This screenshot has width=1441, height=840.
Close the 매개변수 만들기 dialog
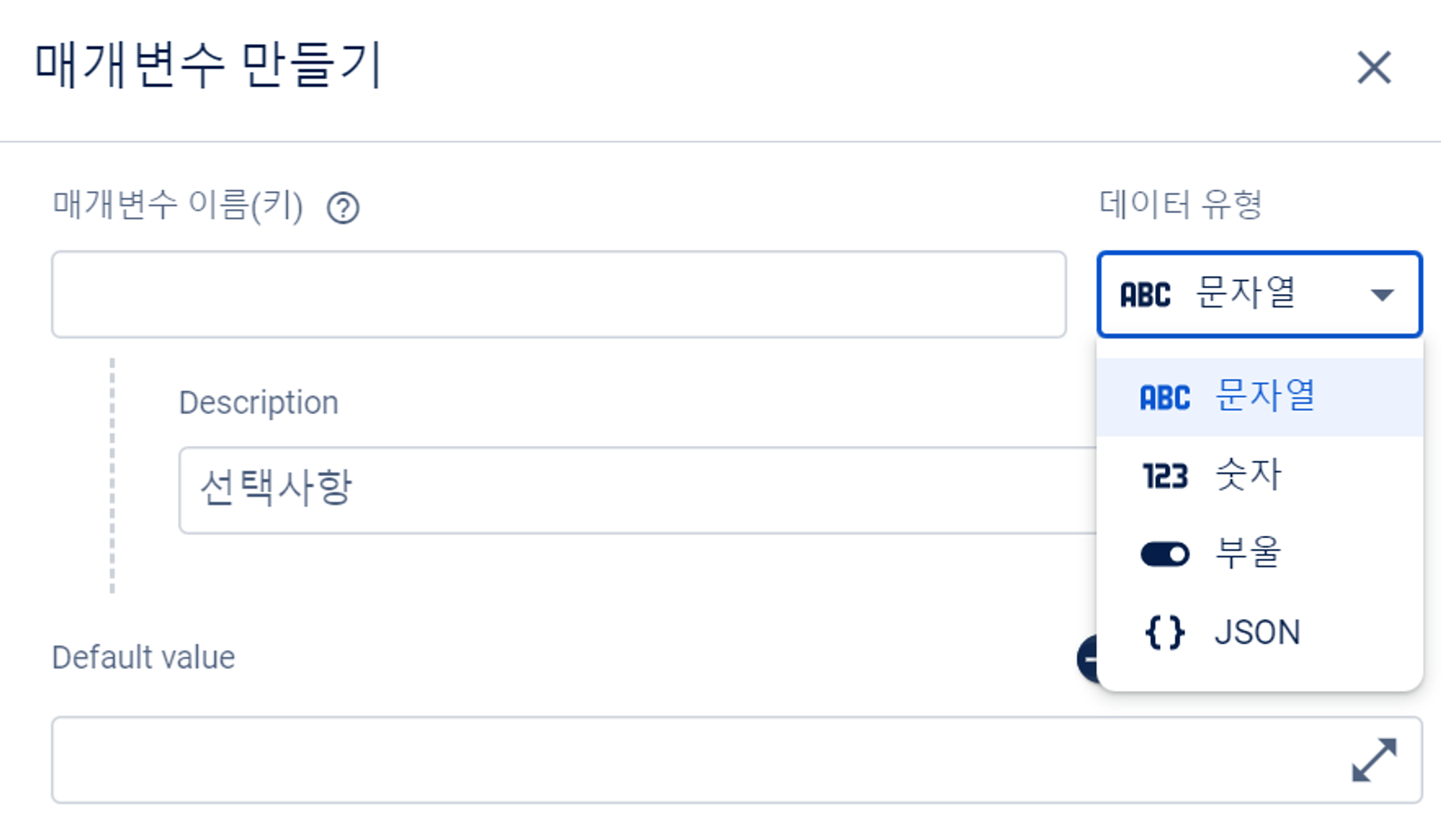click(x=1374, y=68)
